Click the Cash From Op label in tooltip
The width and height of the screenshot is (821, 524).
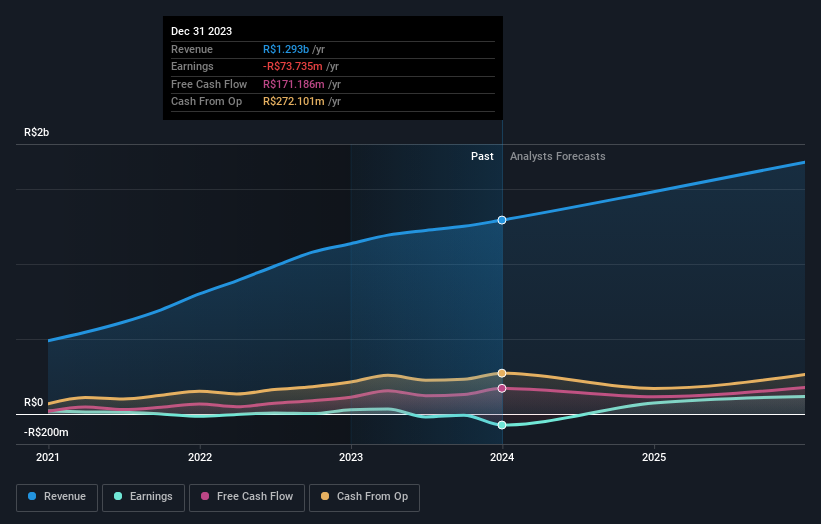click(x=207, y=102)
